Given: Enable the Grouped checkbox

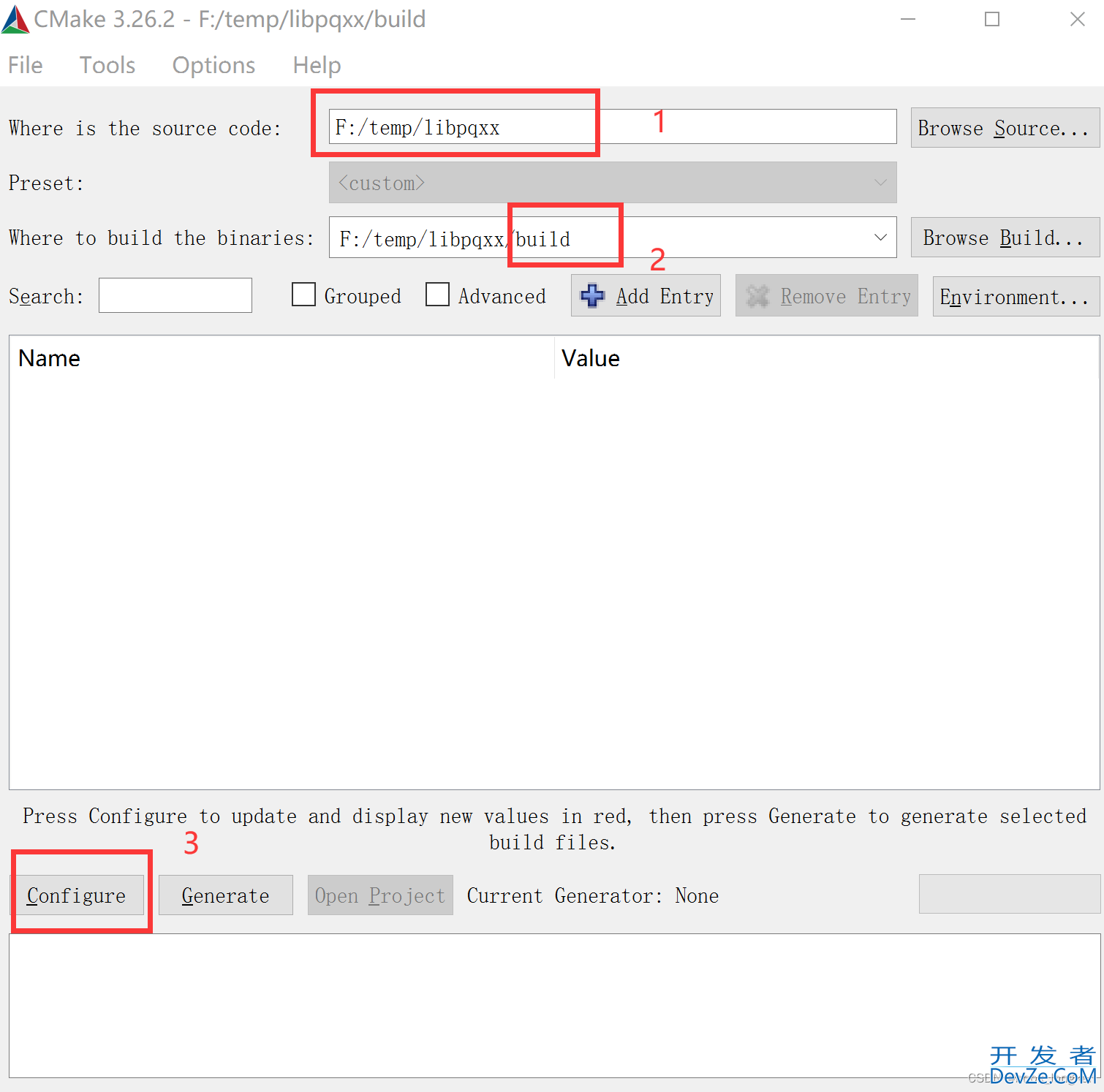Looking at the screenshot, I should pos(303,295).
